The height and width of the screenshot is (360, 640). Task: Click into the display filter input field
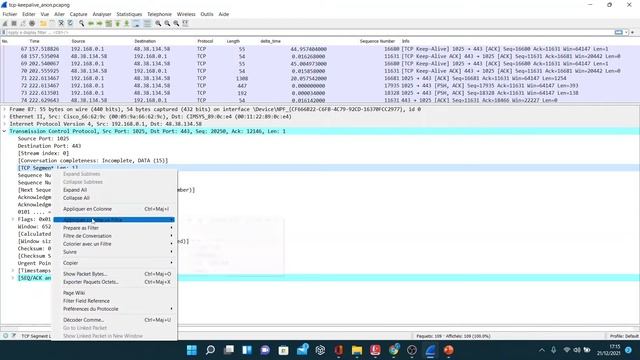pos(310,32)
